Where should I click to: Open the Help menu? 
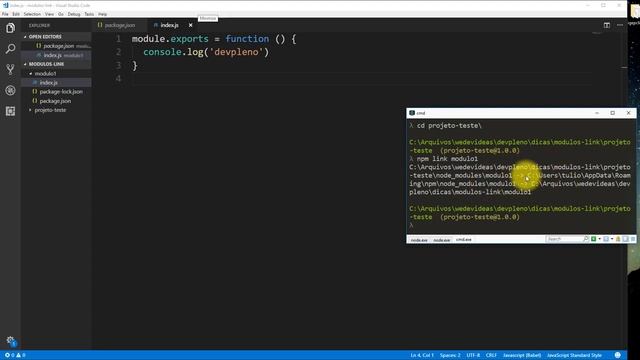[x=102, y=14]
